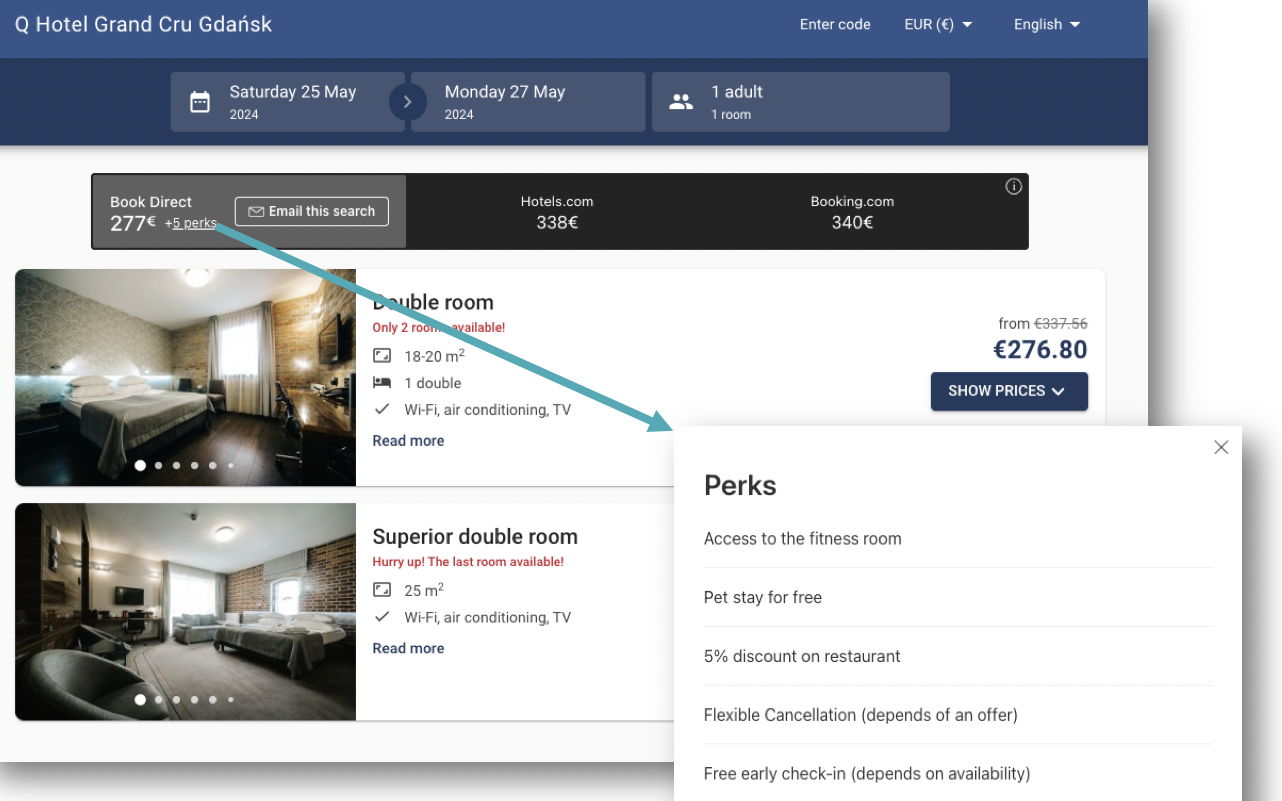Click the guests people icon
Screen dimensions: 1282x801
(681, 102)
